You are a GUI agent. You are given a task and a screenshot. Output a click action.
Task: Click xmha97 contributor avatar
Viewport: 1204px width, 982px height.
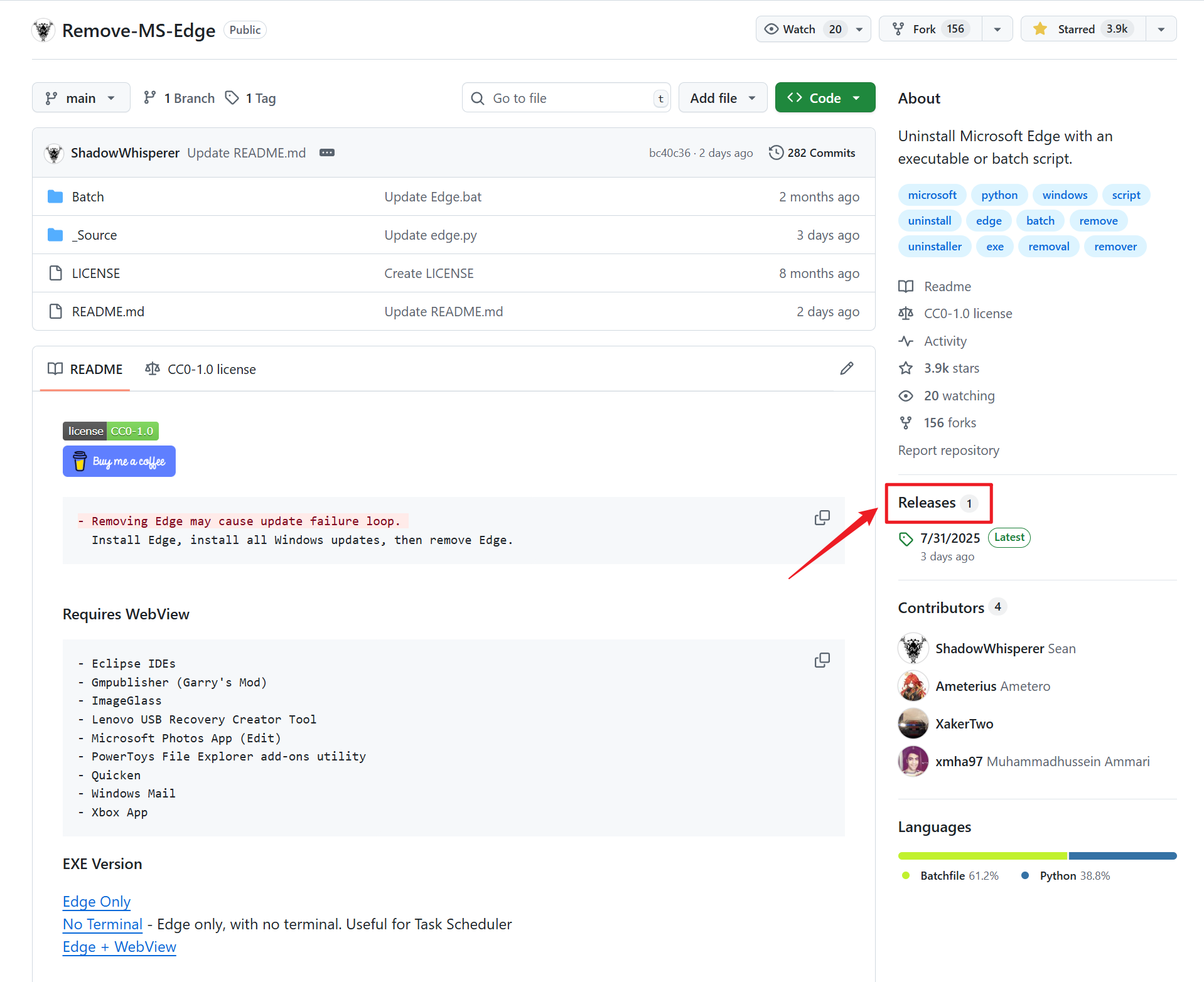pos(913,762)
